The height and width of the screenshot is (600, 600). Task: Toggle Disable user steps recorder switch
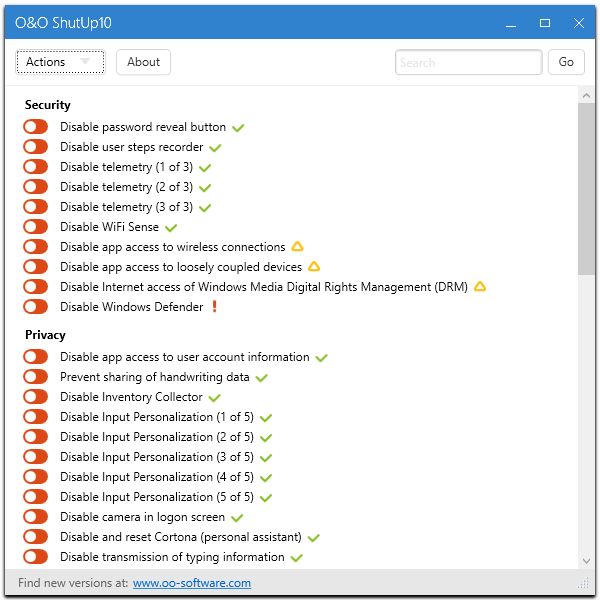[36, 147]
